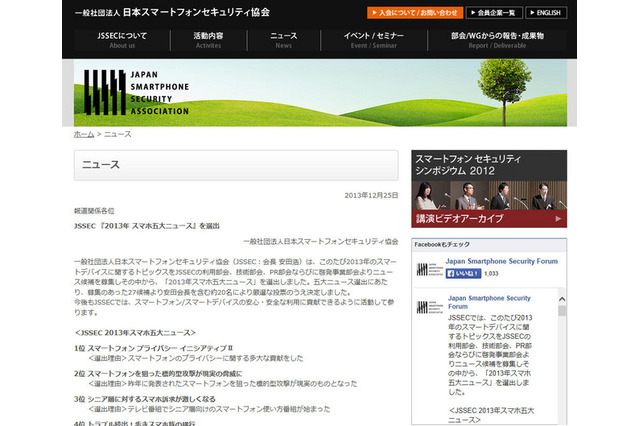Click the Facebook feed scrollbar thumb
The image size is (640, 426).
[562, 311]
